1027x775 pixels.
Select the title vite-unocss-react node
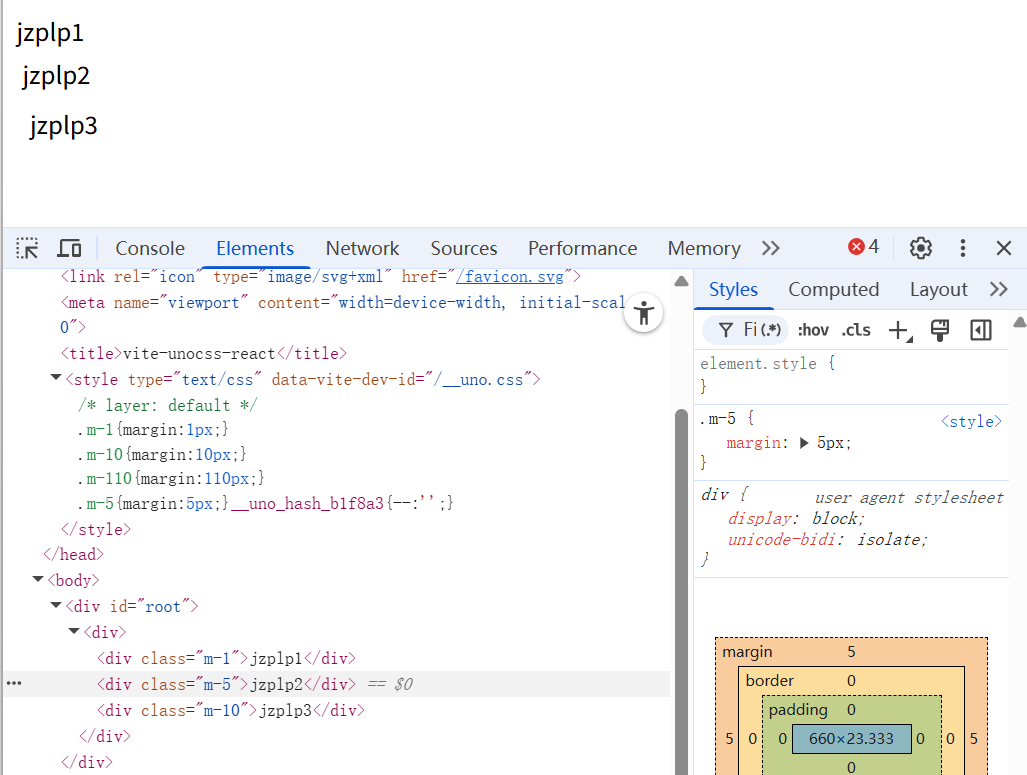(203, 354)
